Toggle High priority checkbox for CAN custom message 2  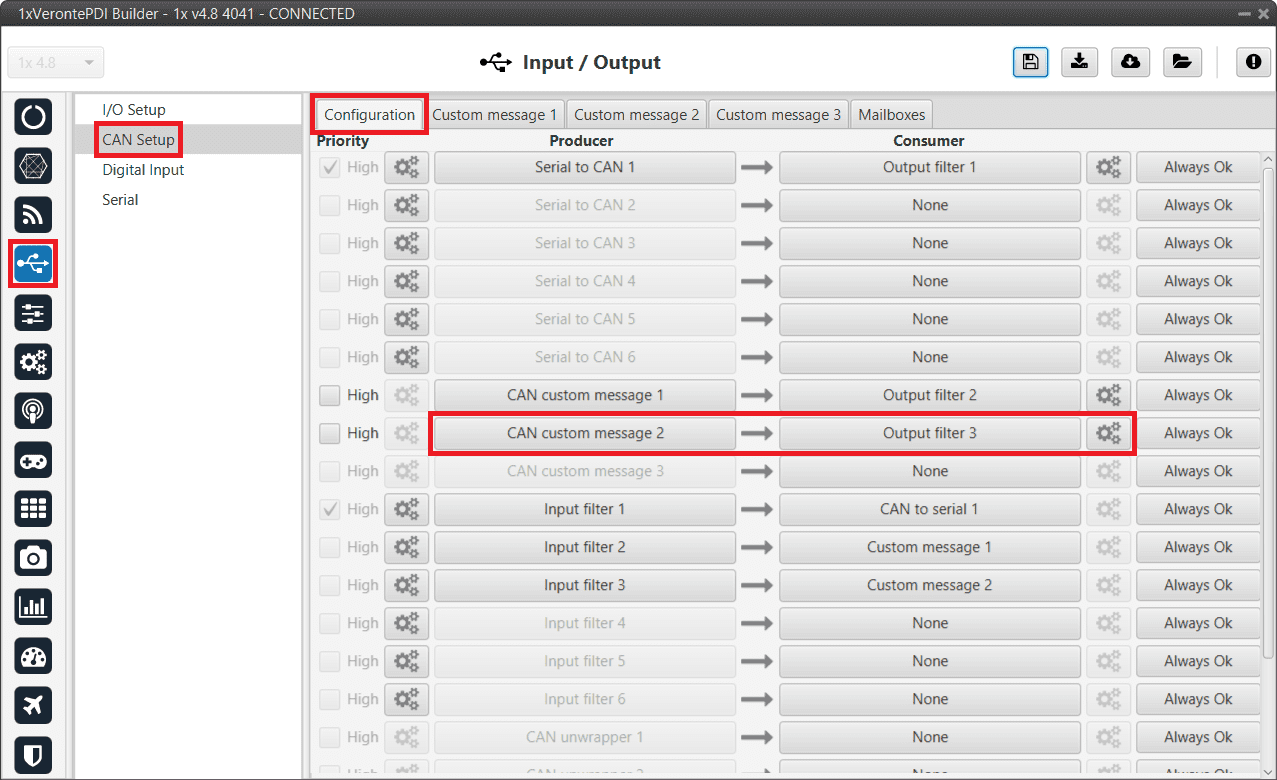click(330, 433)
